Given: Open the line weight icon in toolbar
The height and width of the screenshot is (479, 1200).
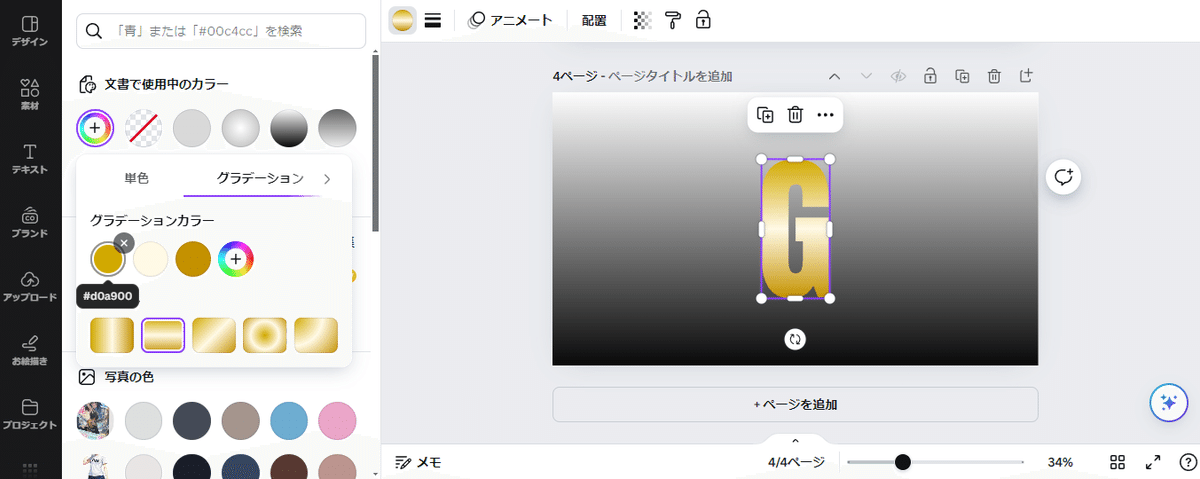Looking at the screenshot, I should [433, 20].
